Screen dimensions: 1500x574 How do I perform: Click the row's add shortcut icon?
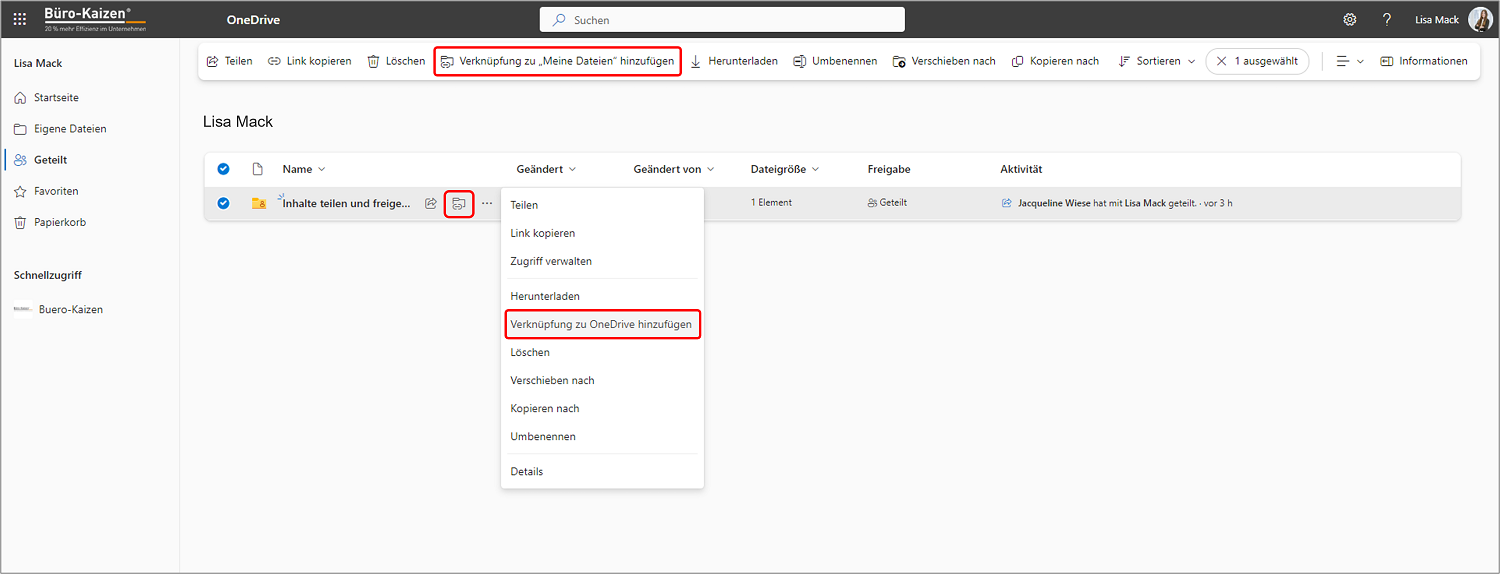coord(458,203)
